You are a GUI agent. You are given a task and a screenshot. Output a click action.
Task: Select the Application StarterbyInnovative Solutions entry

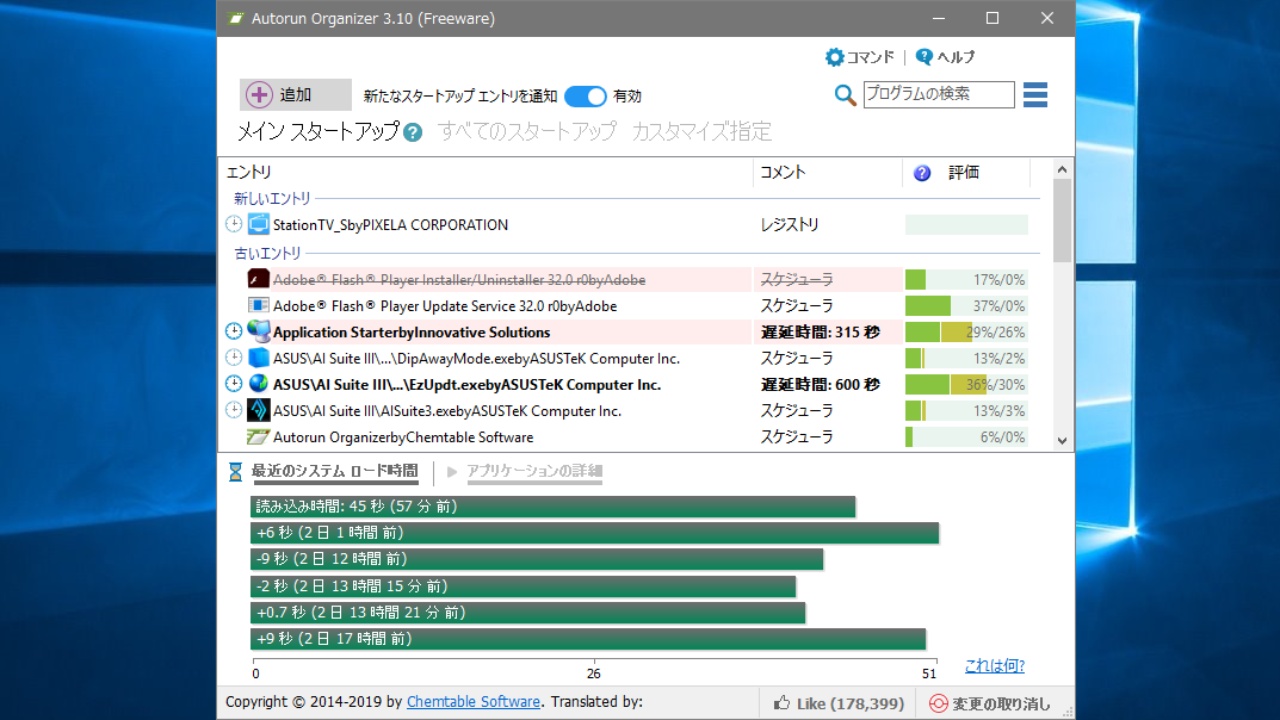coord(411,332)
